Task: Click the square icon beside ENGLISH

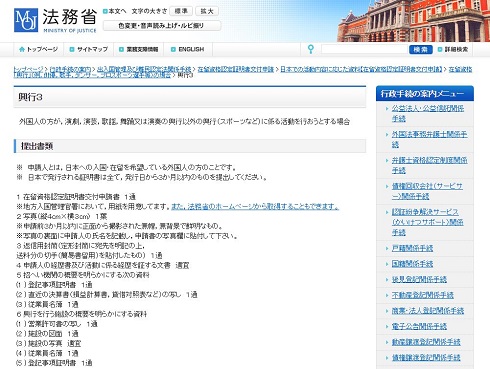Action: tap(173, 49)
